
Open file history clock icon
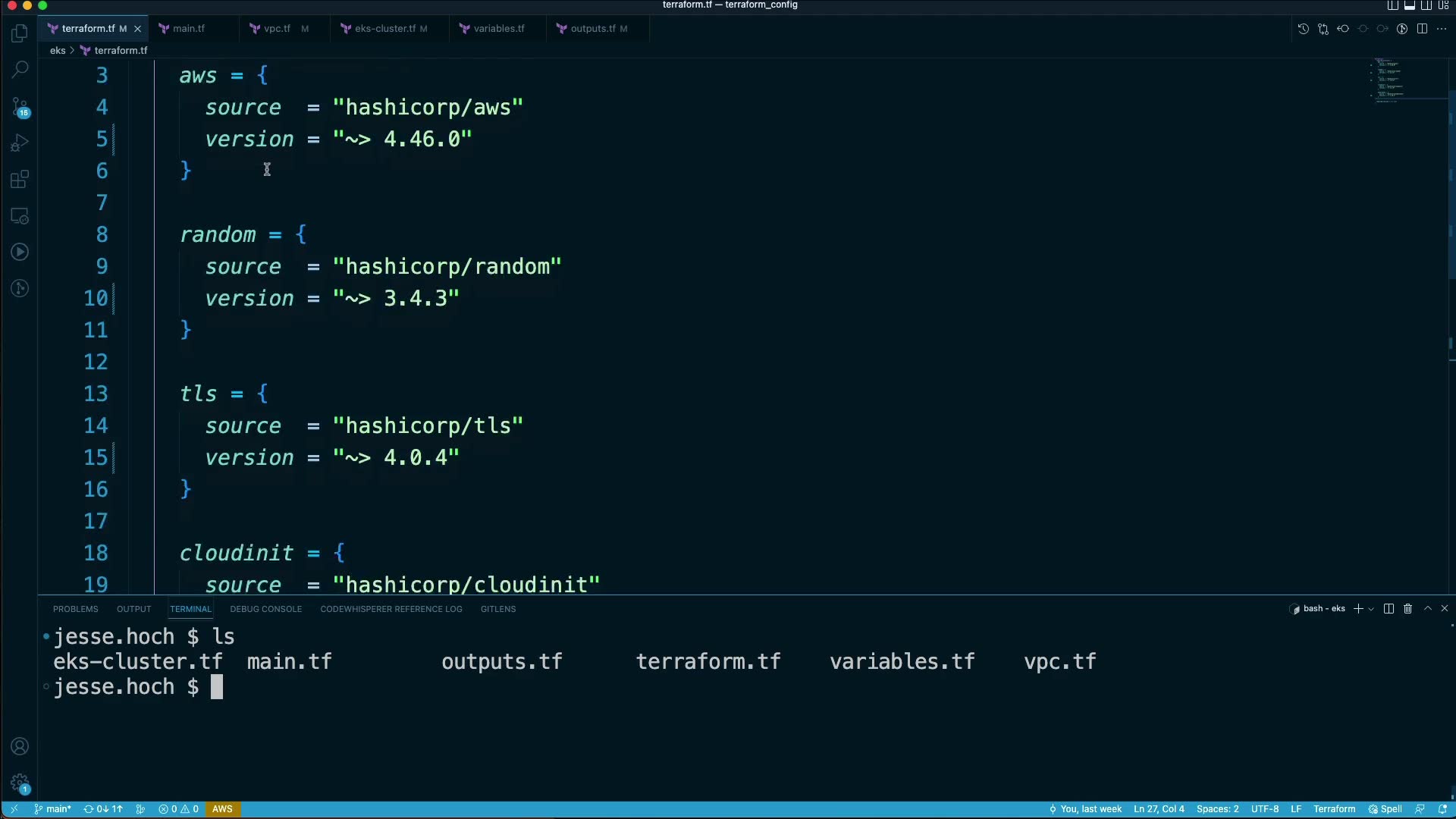point(1303,29)
